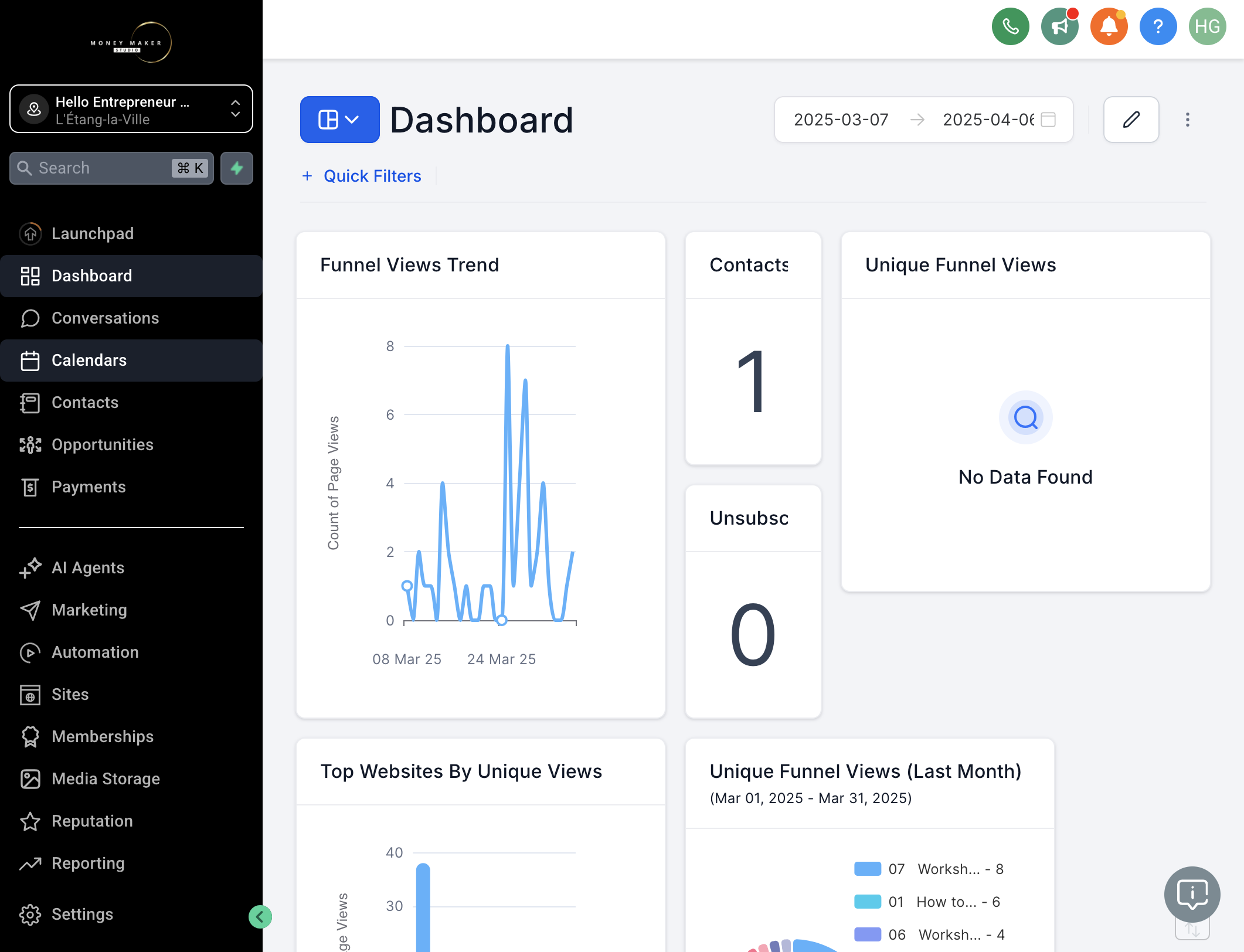Screen dimensions: 1244x952
Task: Click the green phone dialer icon
Action: coord(1010,26)
